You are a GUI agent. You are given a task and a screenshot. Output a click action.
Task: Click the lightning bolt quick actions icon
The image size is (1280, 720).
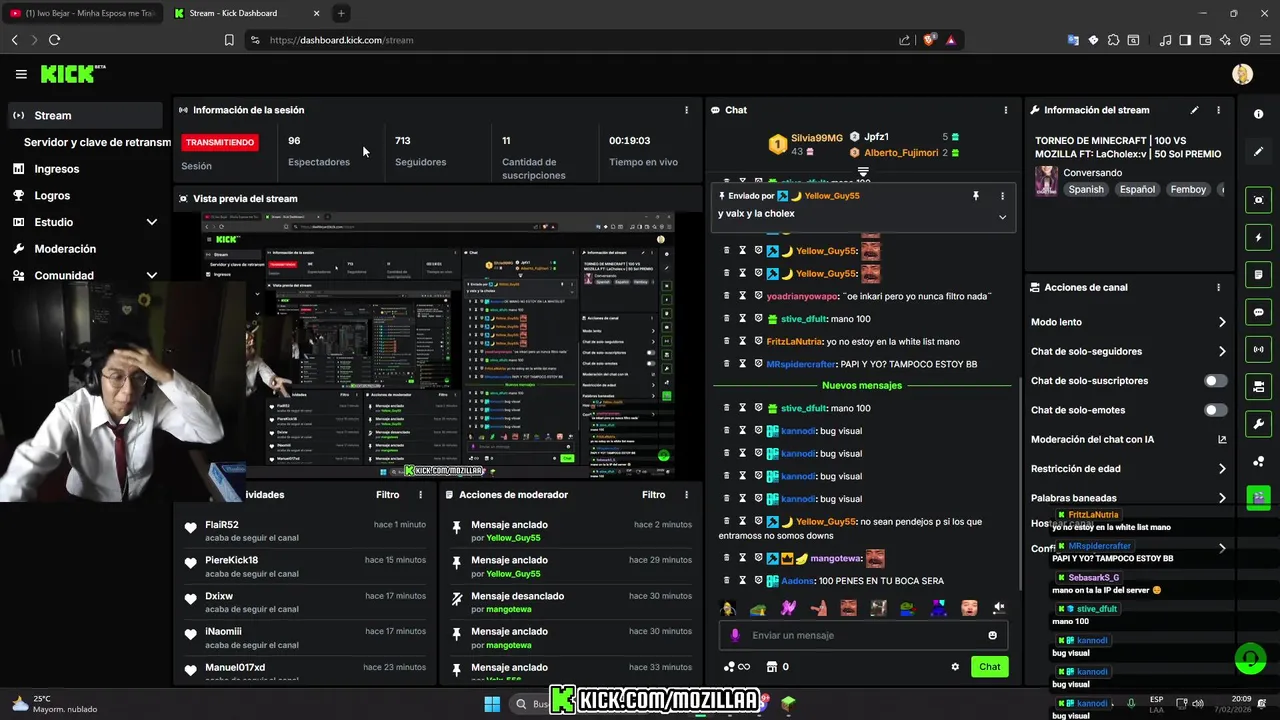1258,238
